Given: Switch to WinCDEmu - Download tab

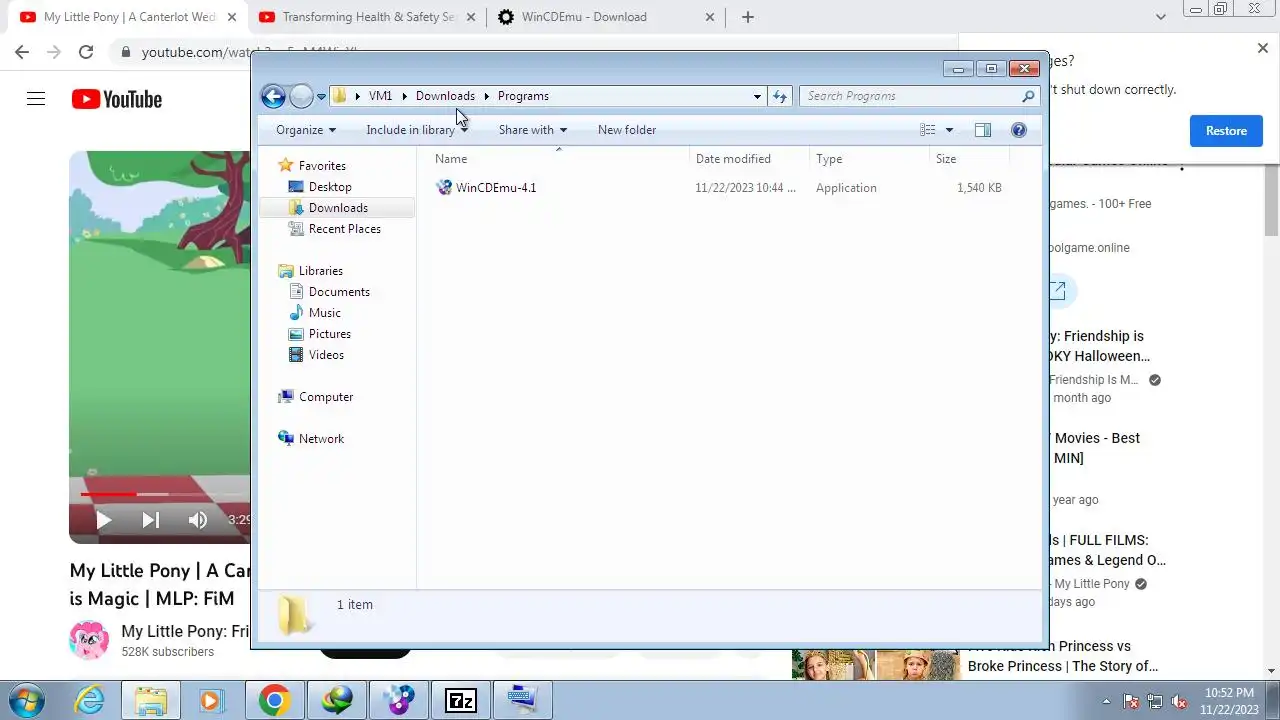Looking at the screenshot, I should tap(606, 17).
